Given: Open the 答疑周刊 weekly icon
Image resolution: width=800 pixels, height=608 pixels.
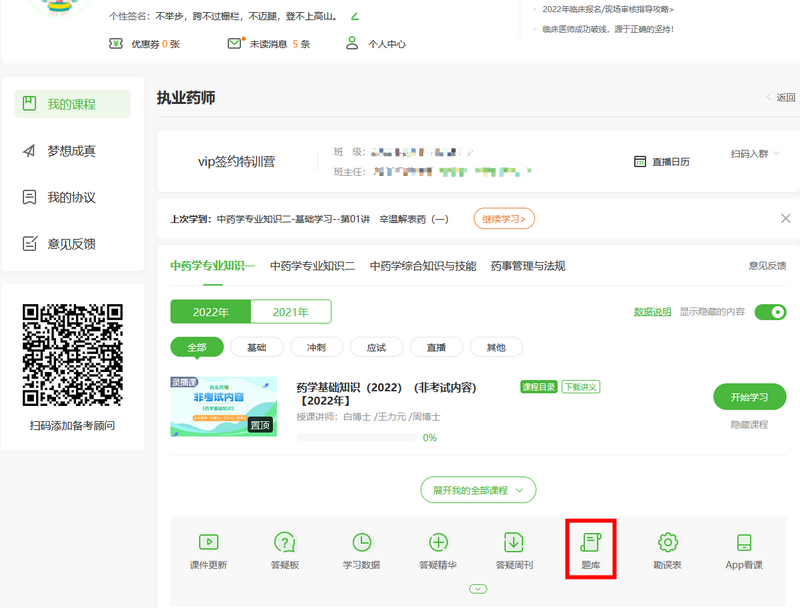Looking at the screenshot, I should (x=514, y=549).
